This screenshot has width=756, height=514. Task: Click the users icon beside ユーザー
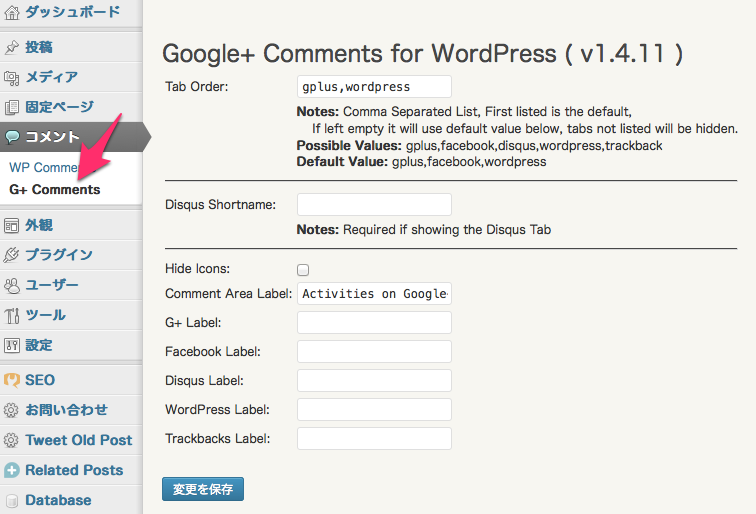point(12,285)
